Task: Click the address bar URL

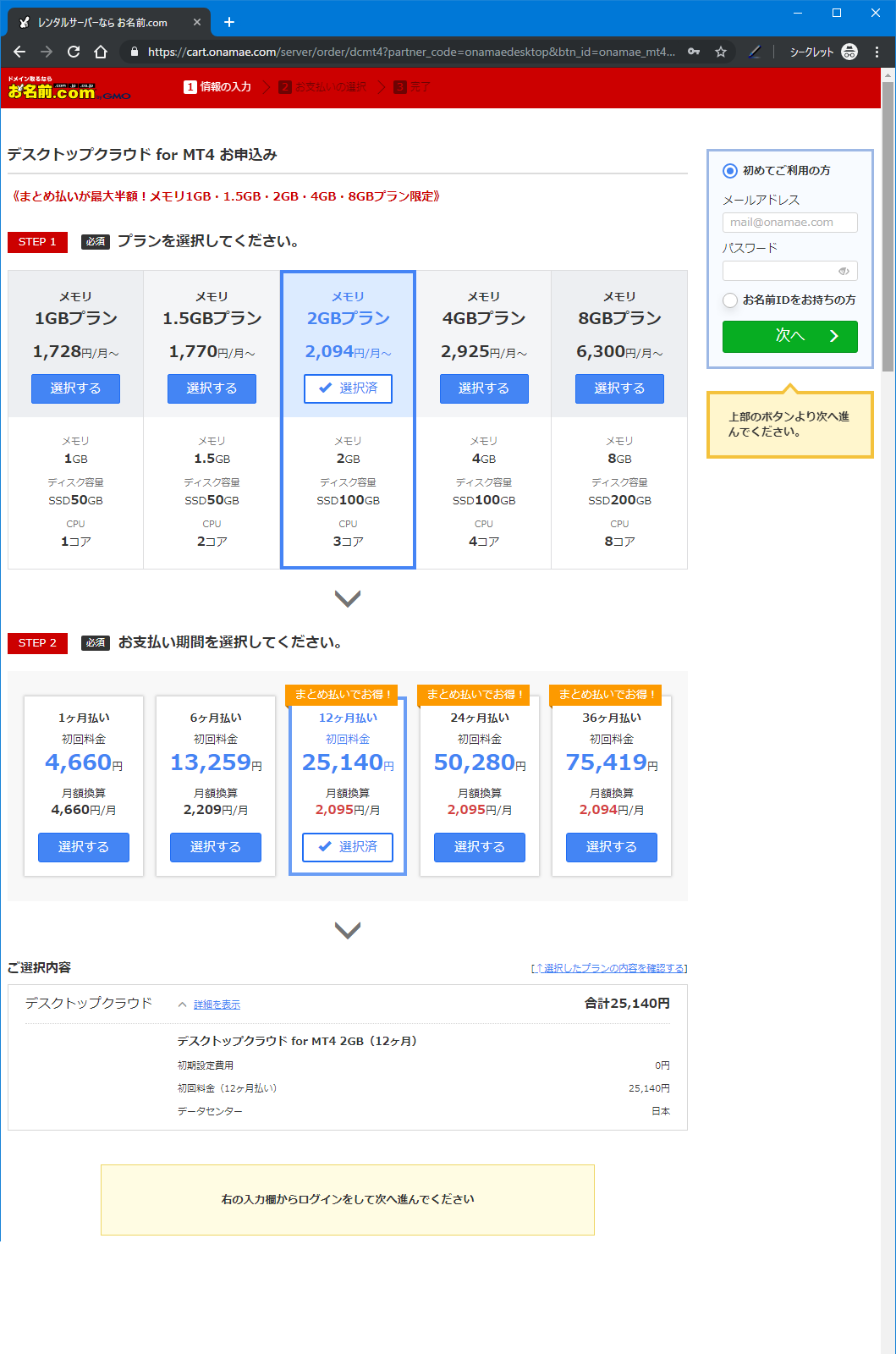Action: point(411,52)
